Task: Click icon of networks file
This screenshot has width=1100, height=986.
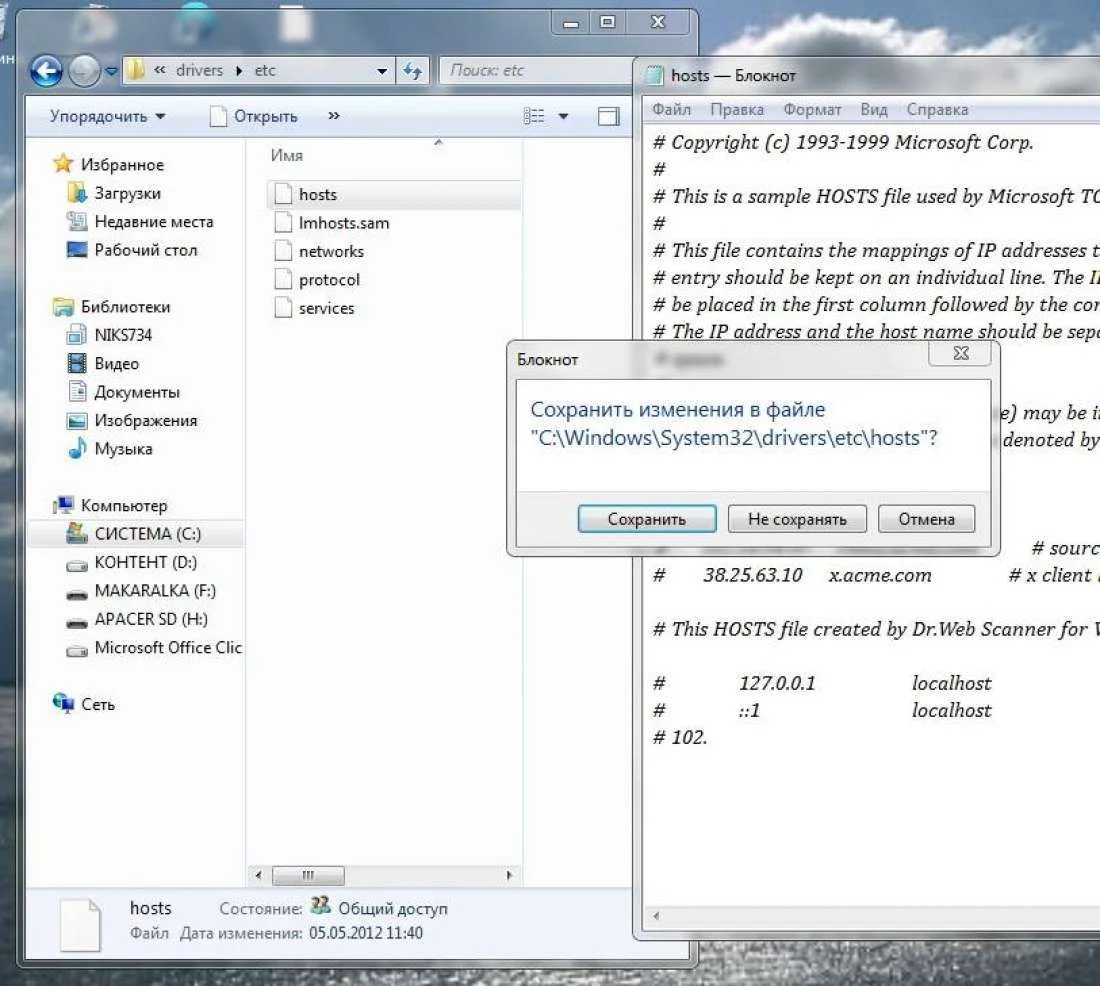Action: point(283,251)
